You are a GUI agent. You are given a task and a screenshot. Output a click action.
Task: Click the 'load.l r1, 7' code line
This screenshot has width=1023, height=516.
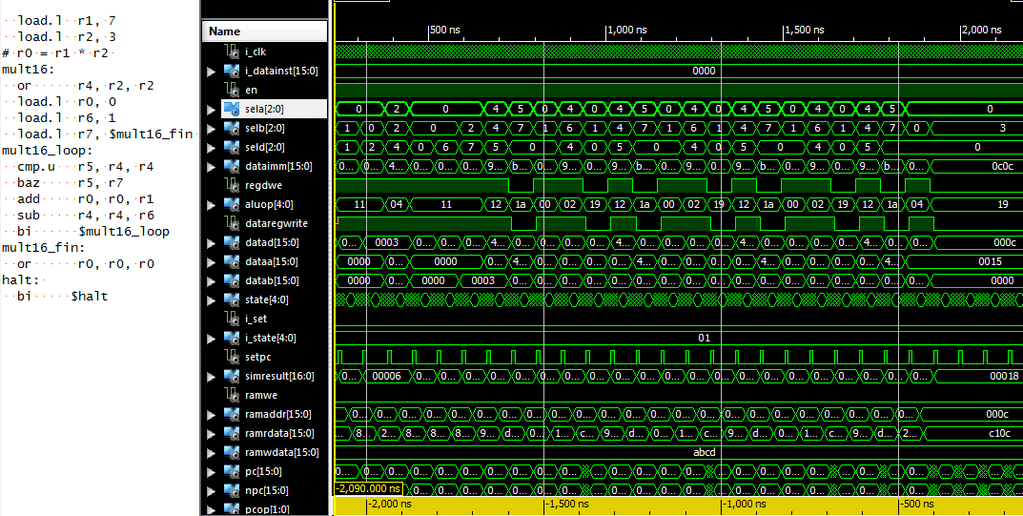67,20
